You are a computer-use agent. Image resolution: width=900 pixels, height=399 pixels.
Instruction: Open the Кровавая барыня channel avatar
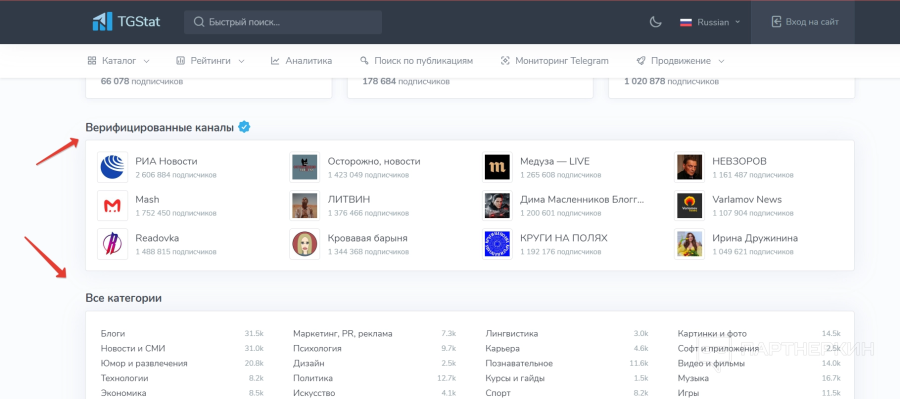click(x=304, y=244)
